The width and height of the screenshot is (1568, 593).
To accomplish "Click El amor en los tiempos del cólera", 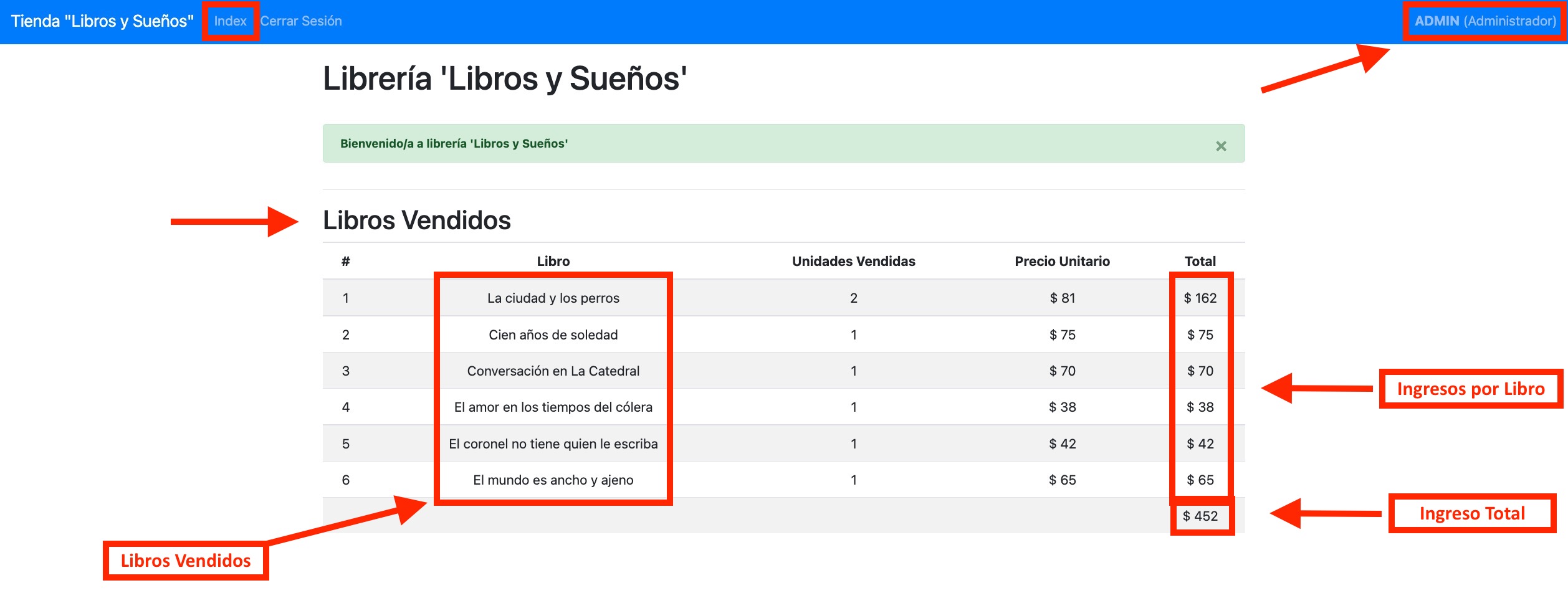I will point(553,407).
